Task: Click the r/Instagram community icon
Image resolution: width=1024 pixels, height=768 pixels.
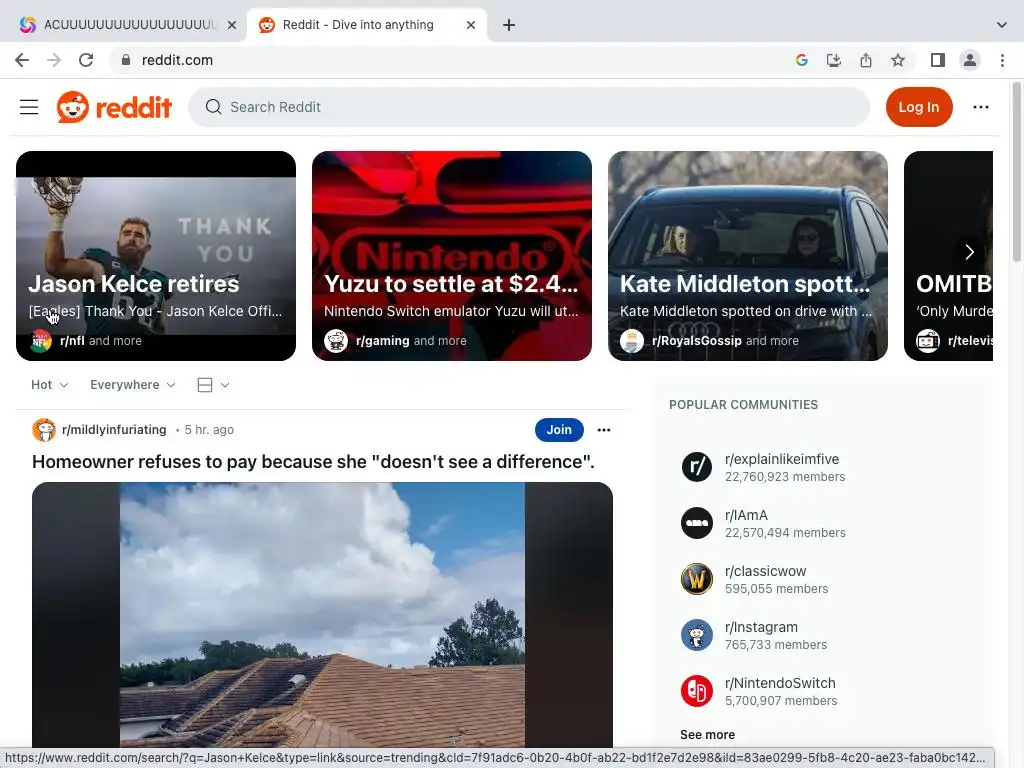Action: coord(697,635)
